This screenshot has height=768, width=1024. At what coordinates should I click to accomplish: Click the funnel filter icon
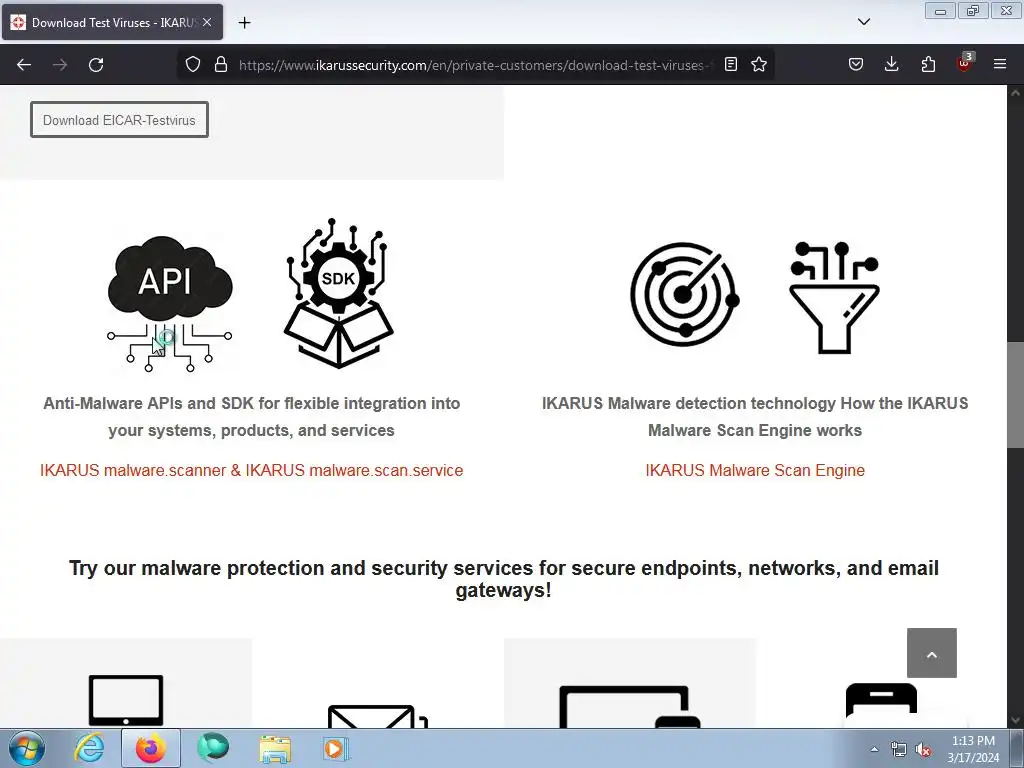[x=835, y=297]
